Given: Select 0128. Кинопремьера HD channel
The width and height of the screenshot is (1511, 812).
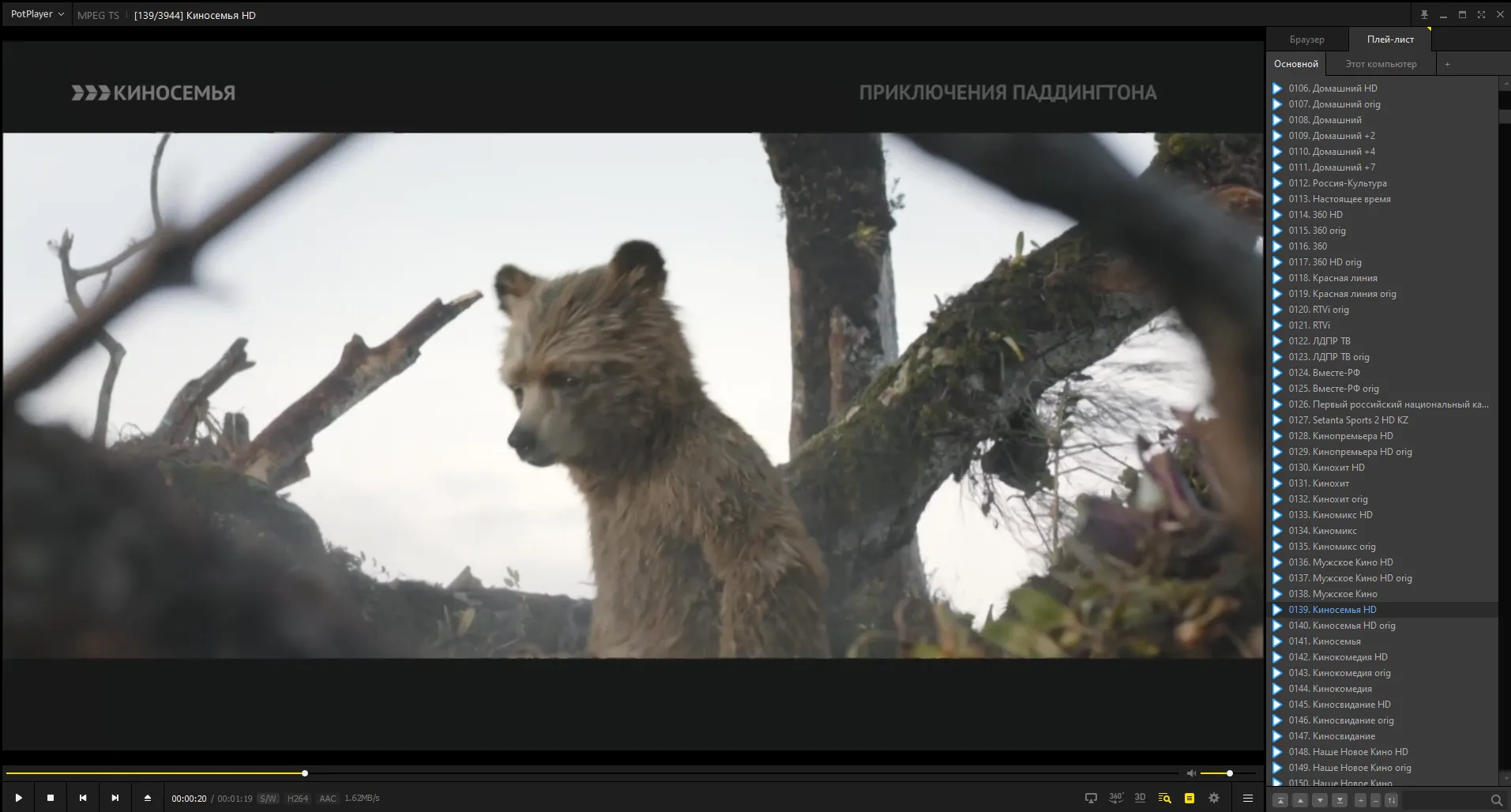Looking at the screenshot, I should [x=1381, y=436].
